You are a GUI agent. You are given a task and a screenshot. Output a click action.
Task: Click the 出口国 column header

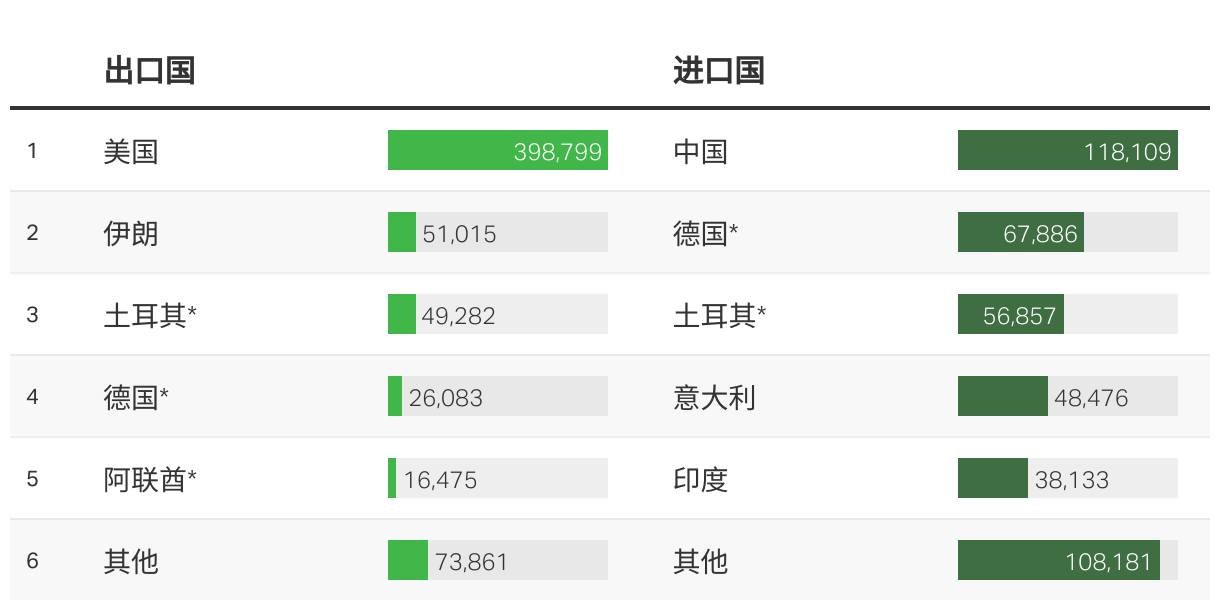click(x=149, y=71)
